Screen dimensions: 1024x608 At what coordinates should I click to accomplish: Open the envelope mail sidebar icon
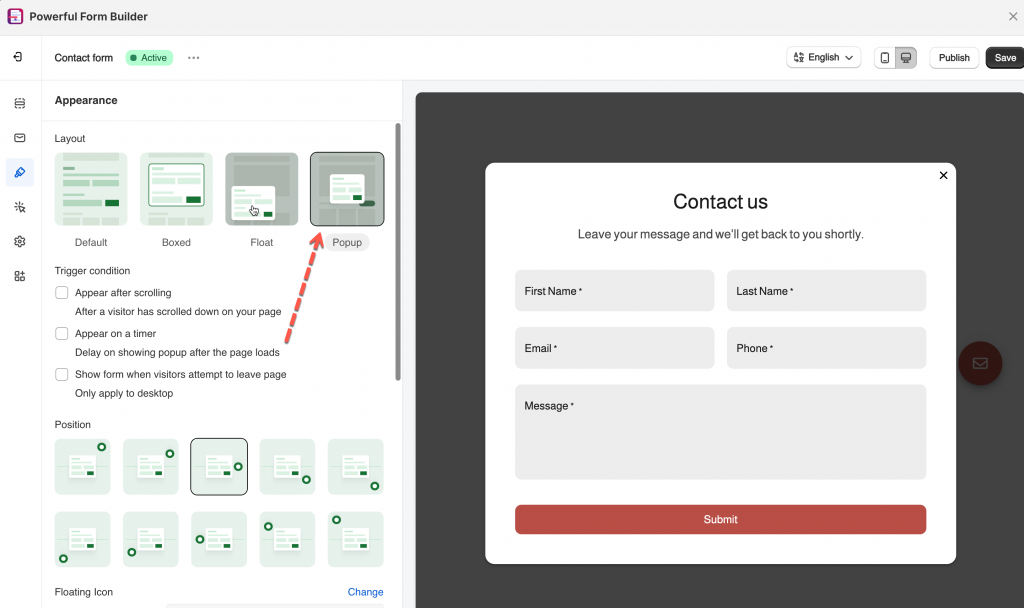coord(20,138)
